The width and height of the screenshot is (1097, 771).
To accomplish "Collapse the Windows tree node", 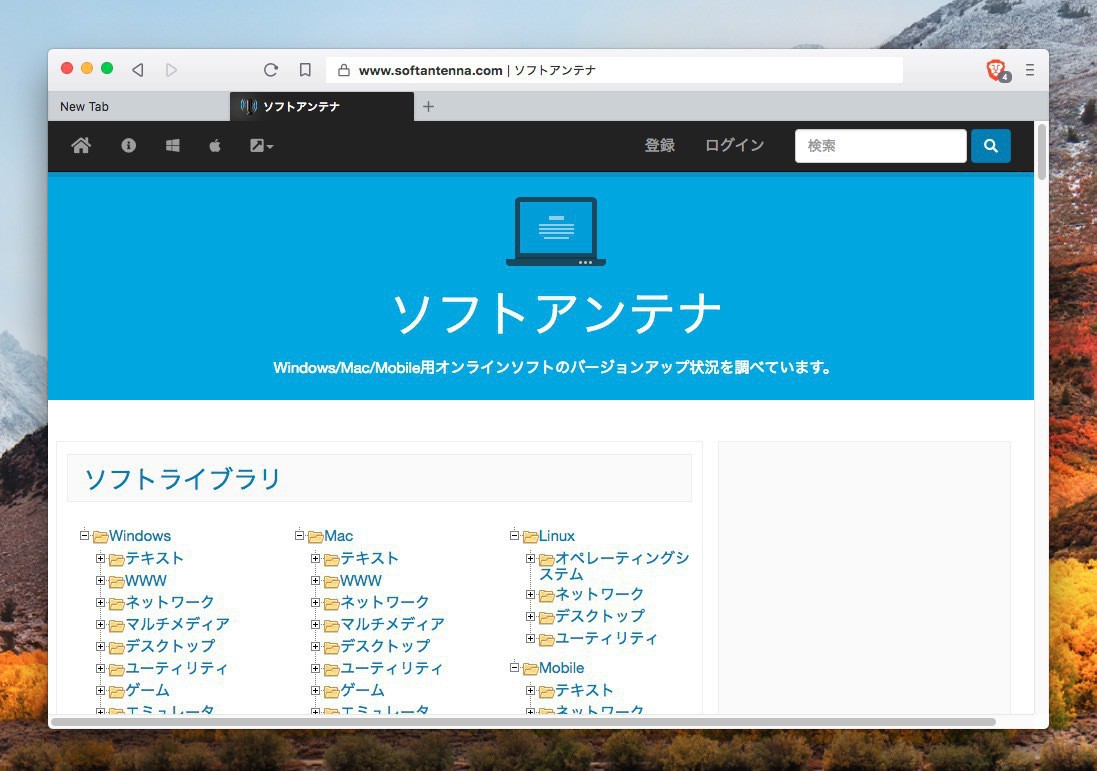I will (x=84, y=535).
